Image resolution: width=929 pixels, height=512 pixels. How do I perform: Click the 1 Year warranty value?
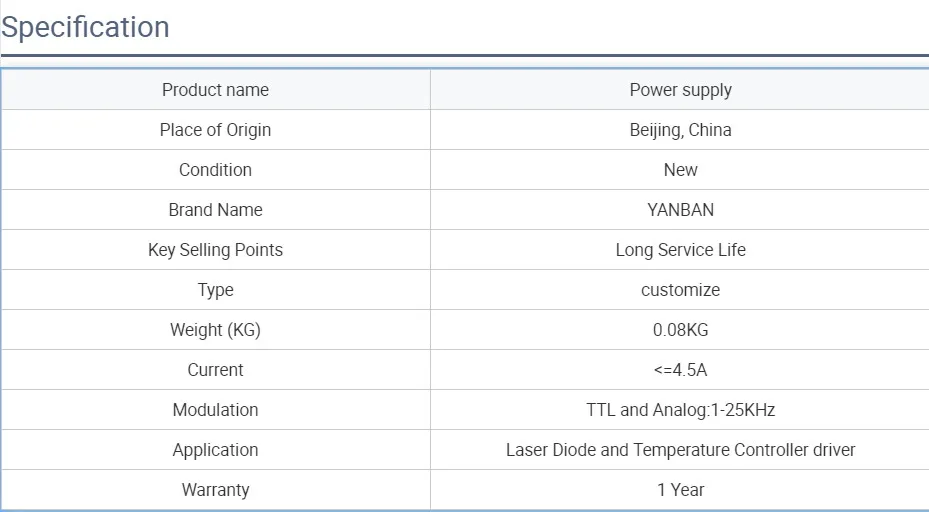pos(680,489)
